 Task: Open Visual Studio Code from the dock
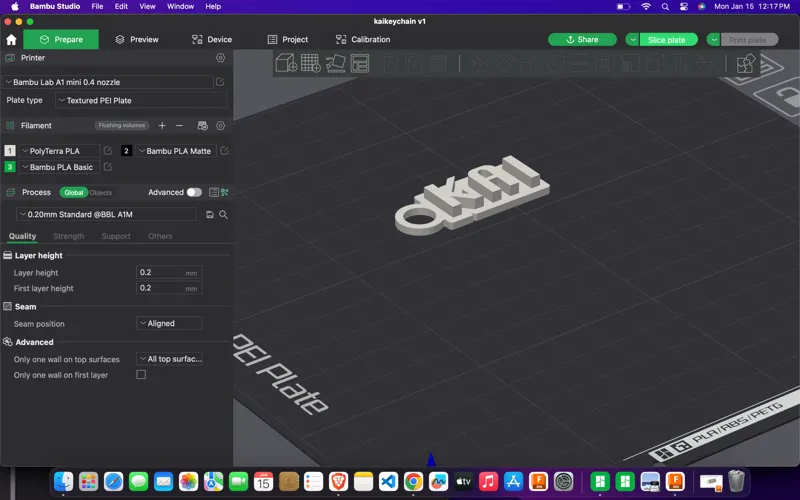(x=388, y=481)
